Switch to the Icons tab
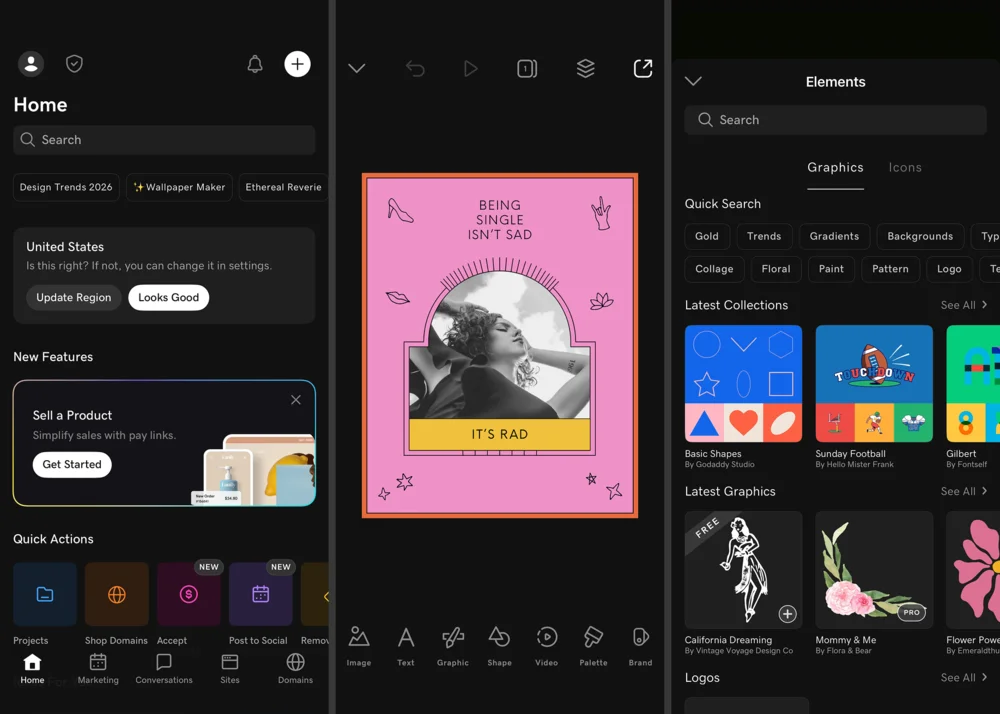The height and width of the screenshot is (714, 1000). [x=905, y=168]
